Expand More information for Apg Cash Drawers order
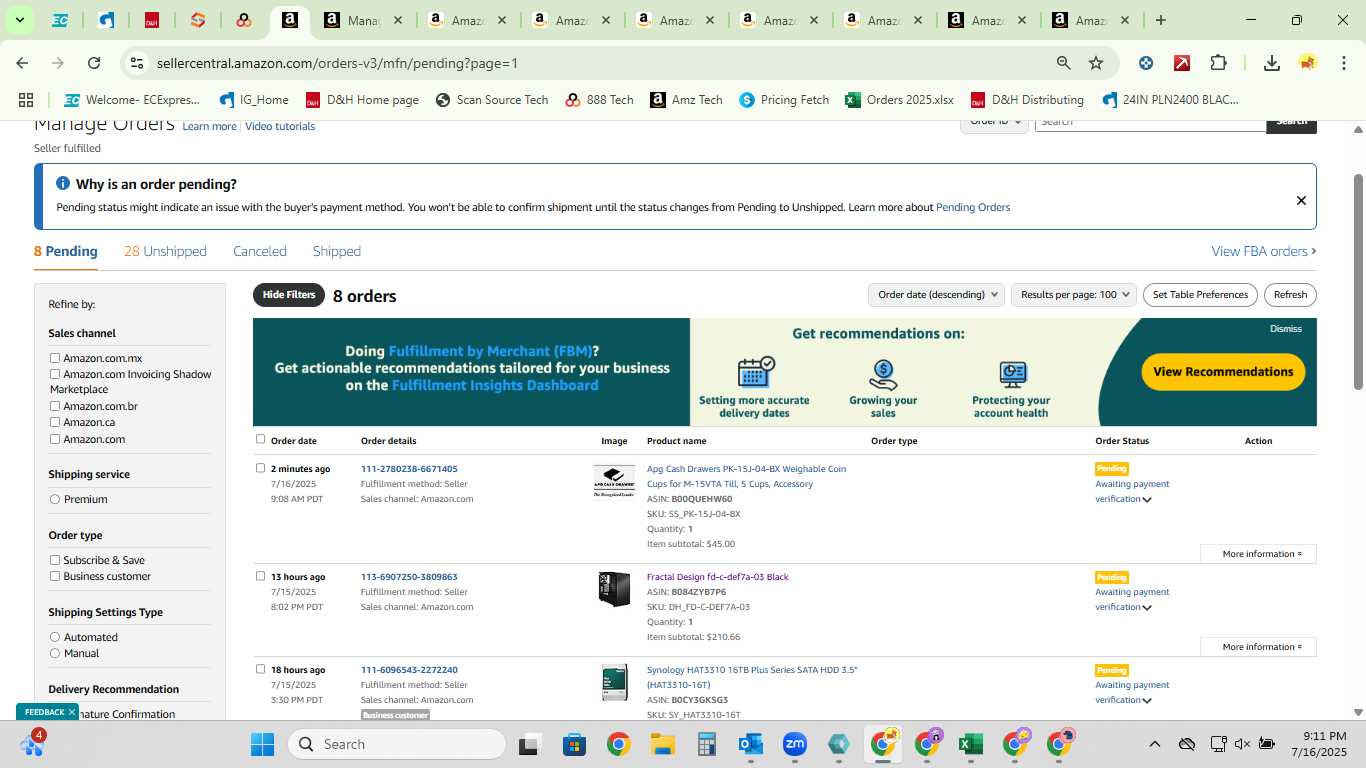 coord(1258,554)
